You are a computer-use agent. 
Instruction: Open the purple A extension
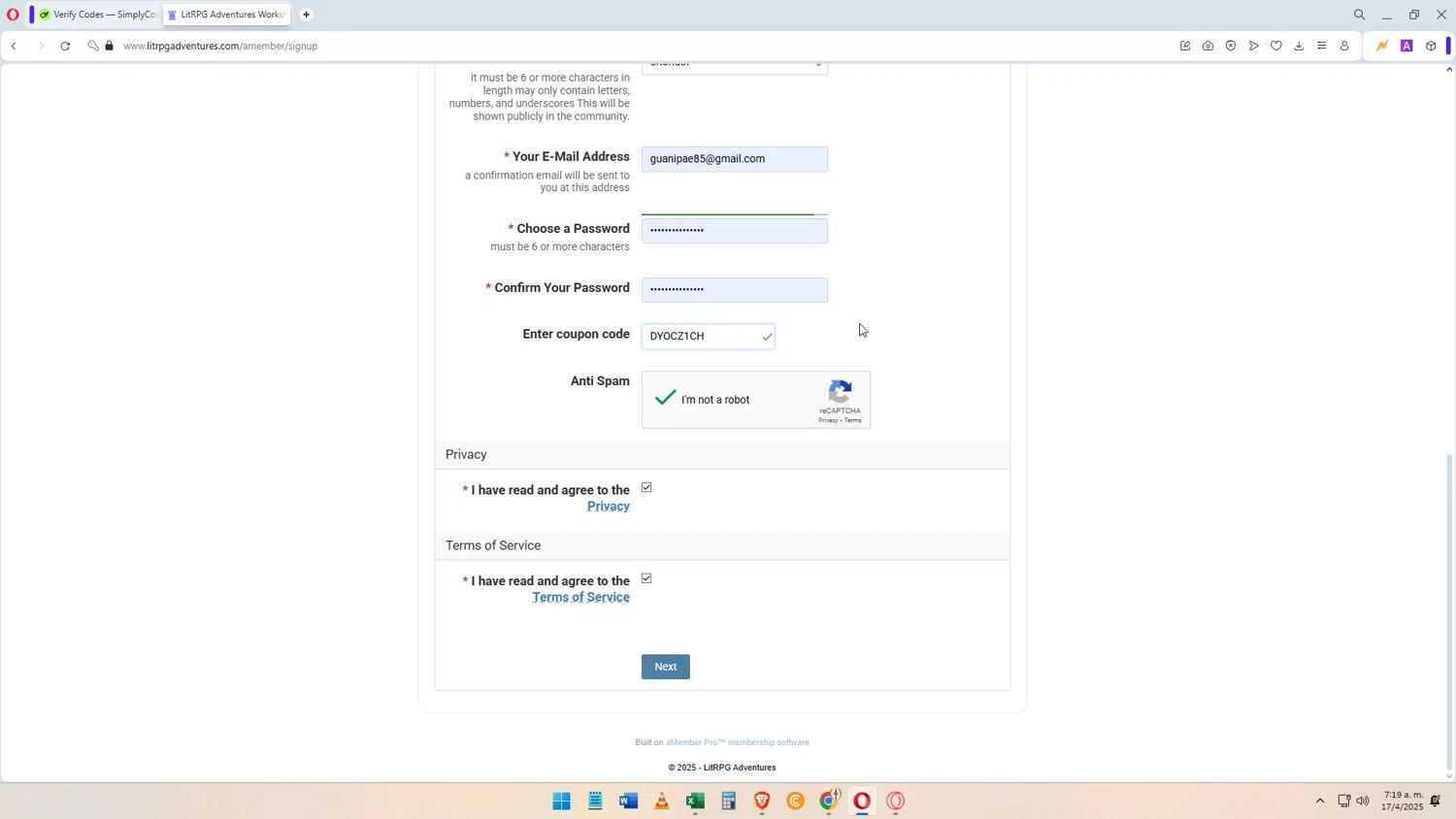click(1406, 46)
